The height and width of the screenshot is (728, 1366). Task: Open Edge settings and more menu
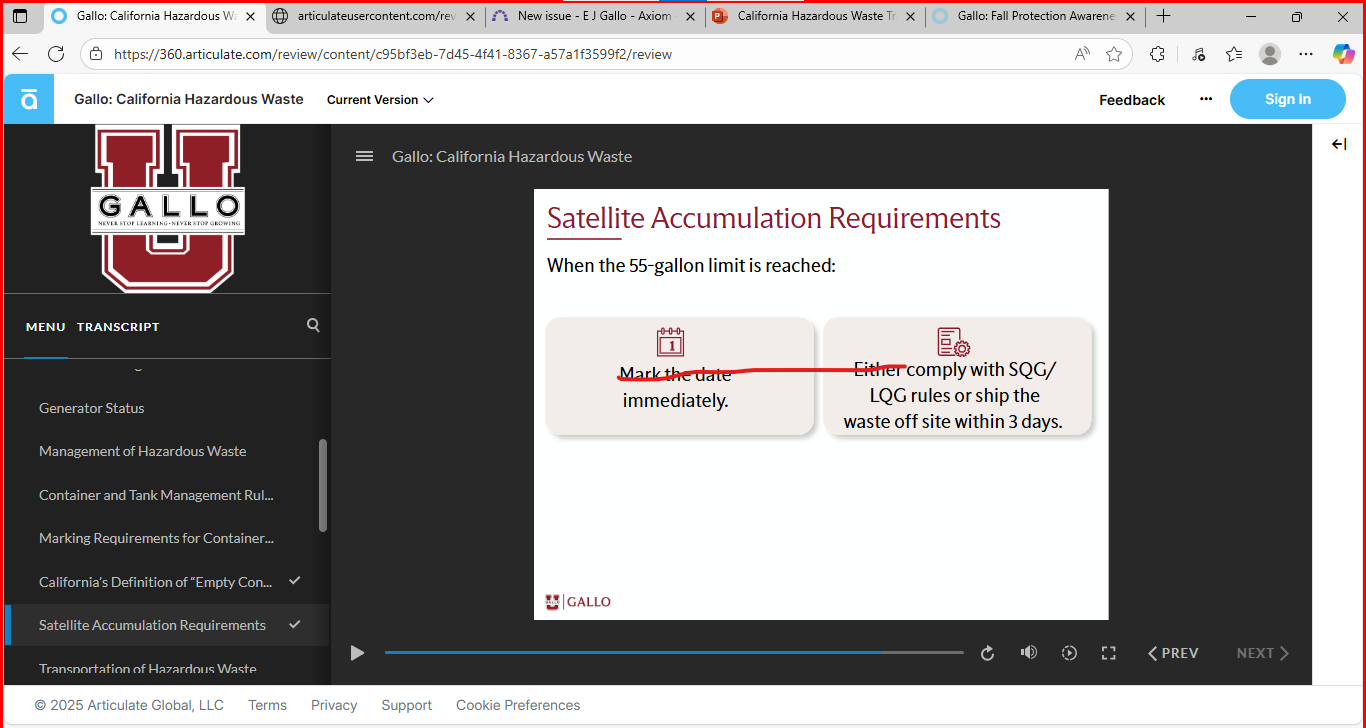1306,54
